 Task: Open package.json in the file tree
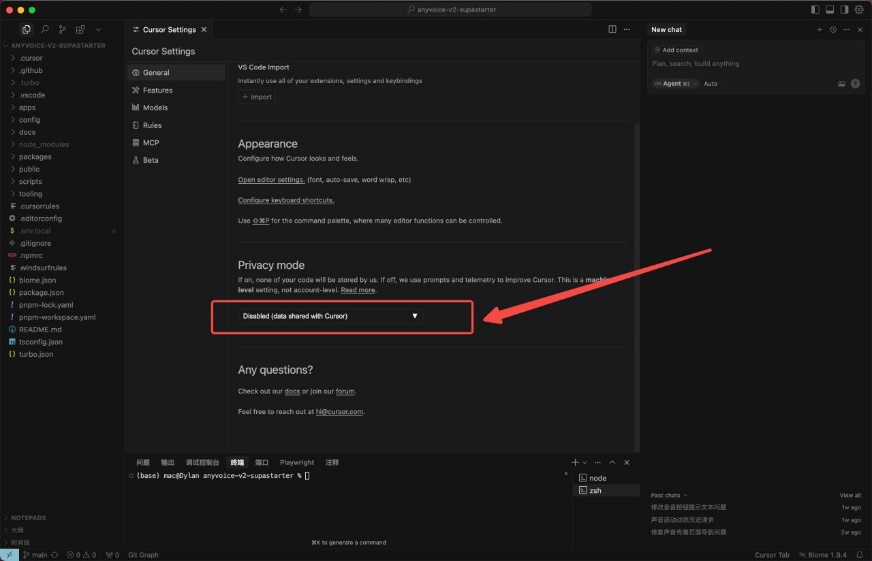pos(41,292)
